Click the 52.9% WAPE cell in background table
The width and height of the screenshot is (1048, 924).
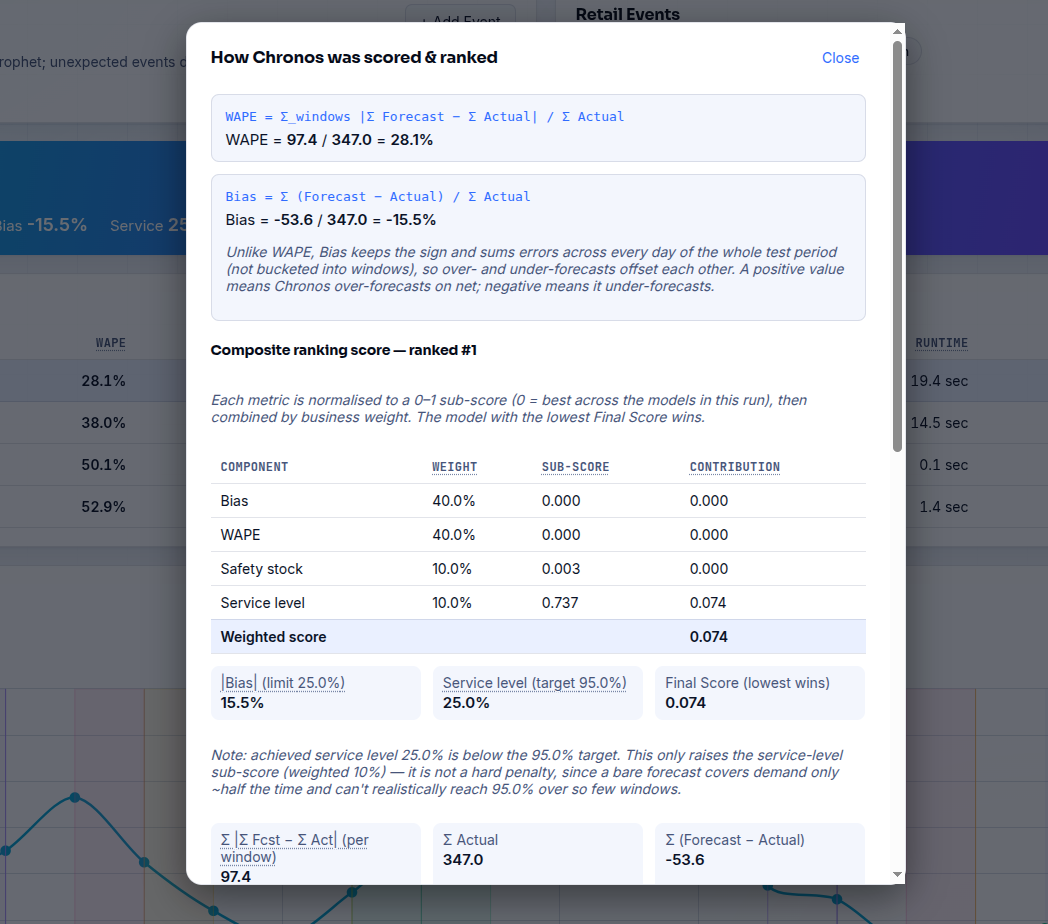click(104, 507)
